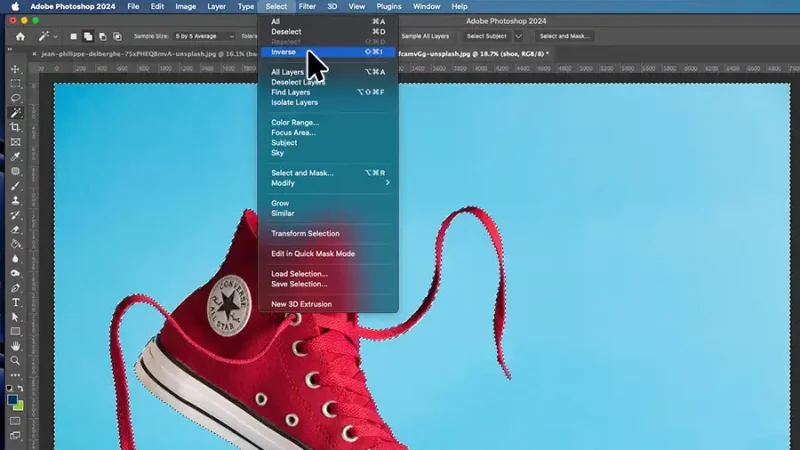800x450 pixels.
Task: Open Focus Area from Select menu
Action: (329, 132)
